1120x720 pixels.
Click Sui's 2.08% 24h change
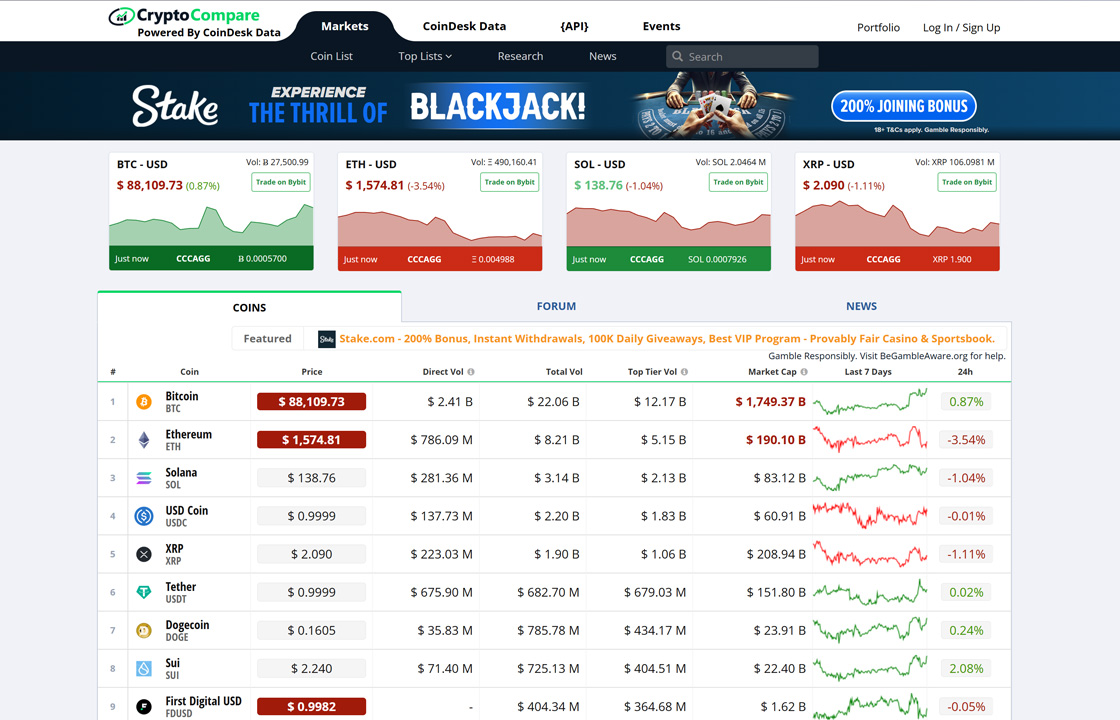(x=966, y=669)
